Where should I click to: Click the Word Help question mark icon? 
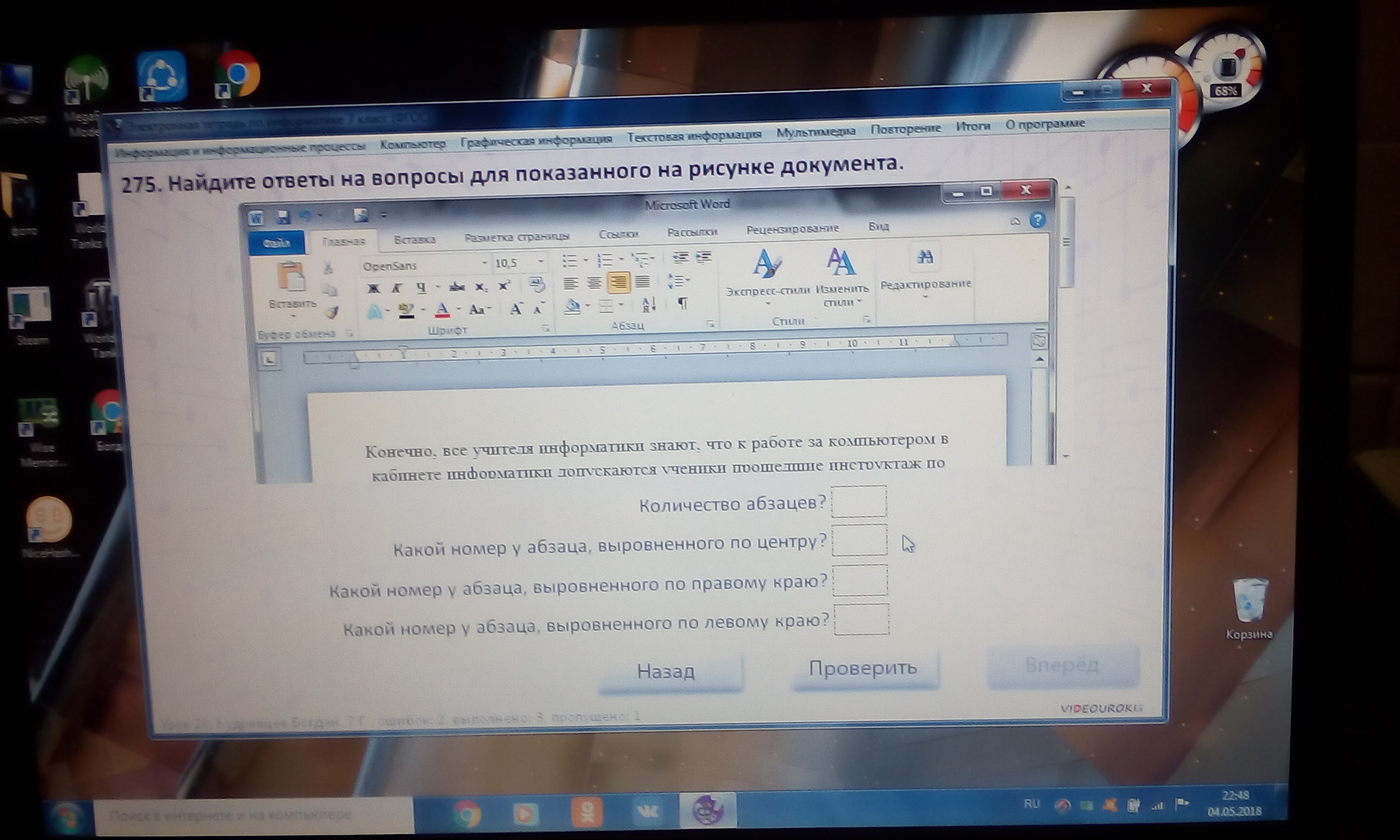click(1037, 220)
